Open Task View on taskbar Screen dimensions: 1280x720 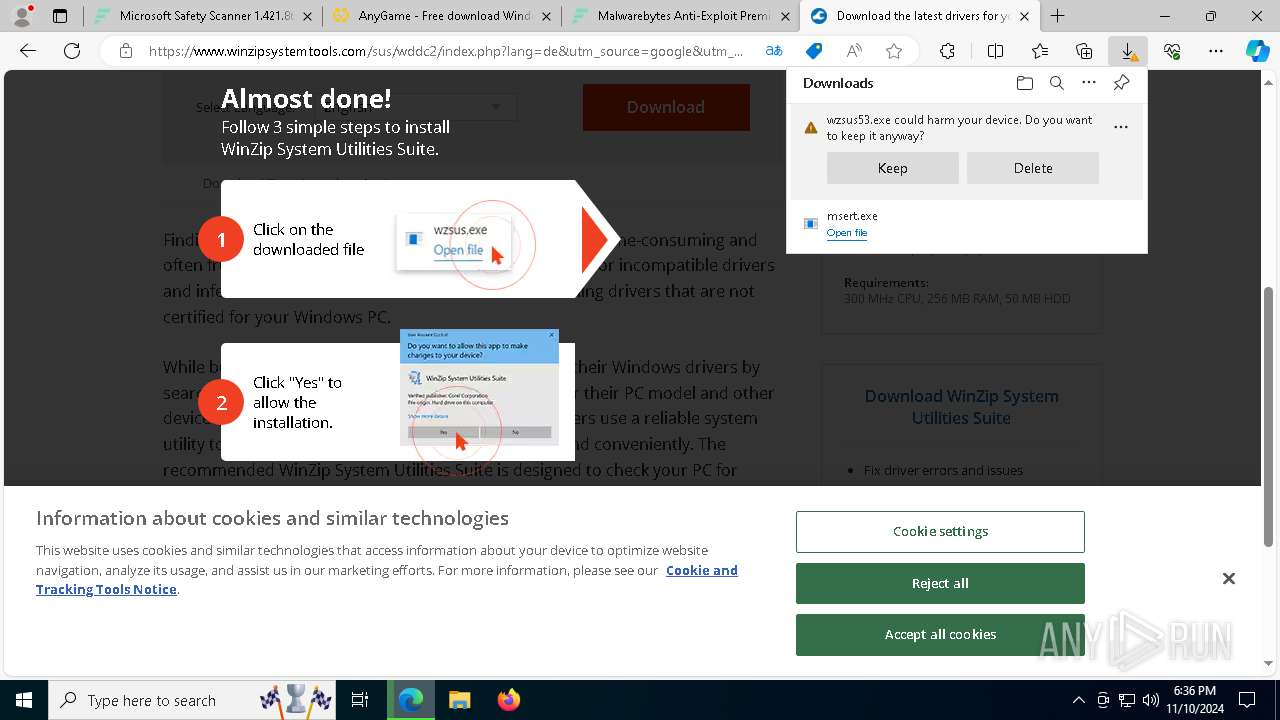(x=360, y=700)
